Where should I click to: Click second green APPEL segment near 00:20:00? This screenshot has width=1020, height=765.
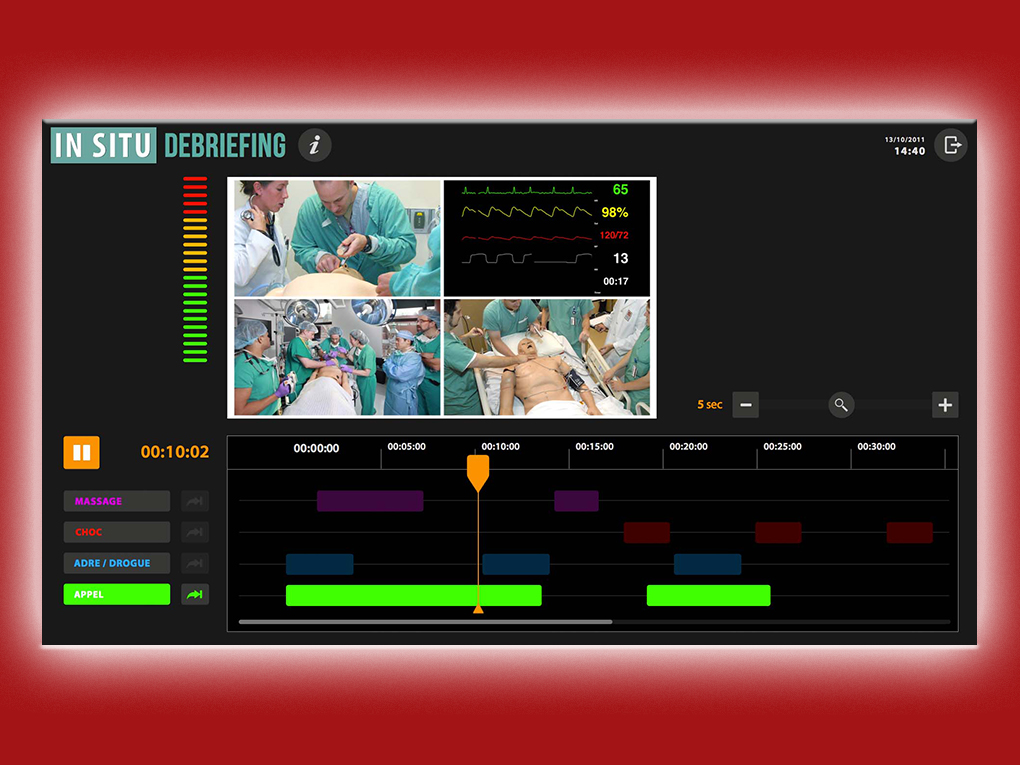(708, 595)
